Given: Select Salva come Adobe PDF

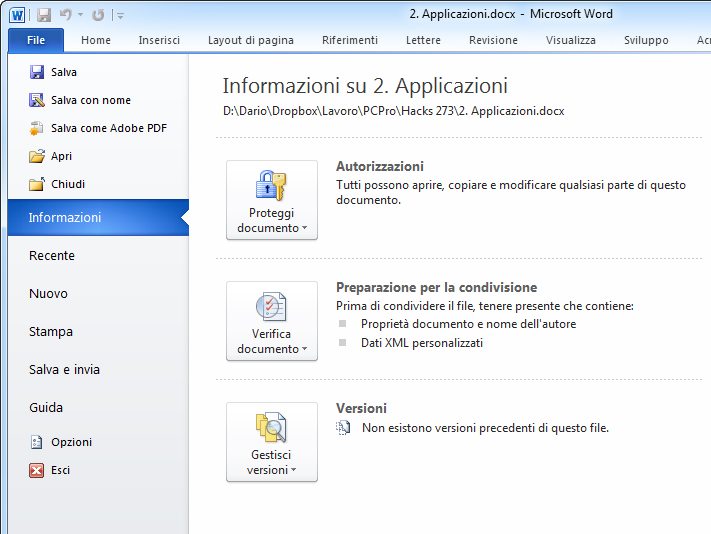Looking at the screenshot, I should click(108, 128).
